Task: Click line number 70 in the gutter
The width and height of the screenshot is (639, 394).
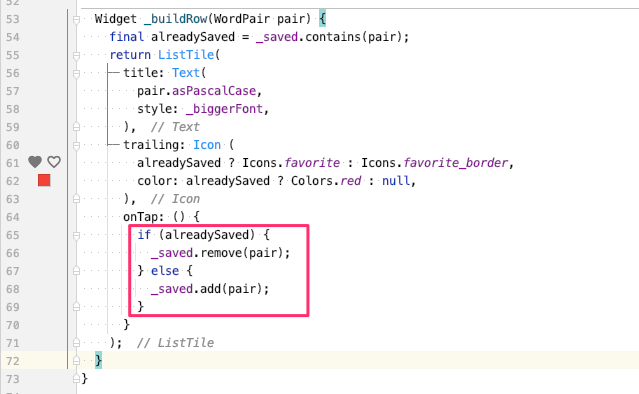Action: coord(13,325)
